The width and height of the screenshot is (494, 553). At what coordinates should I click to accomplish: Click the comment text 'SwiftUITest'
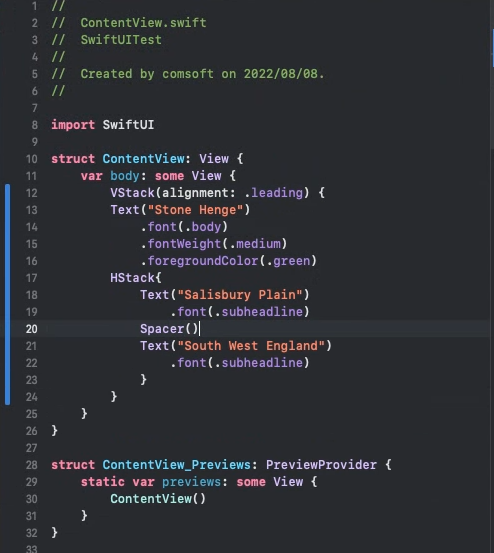click(x=121, y=40)
